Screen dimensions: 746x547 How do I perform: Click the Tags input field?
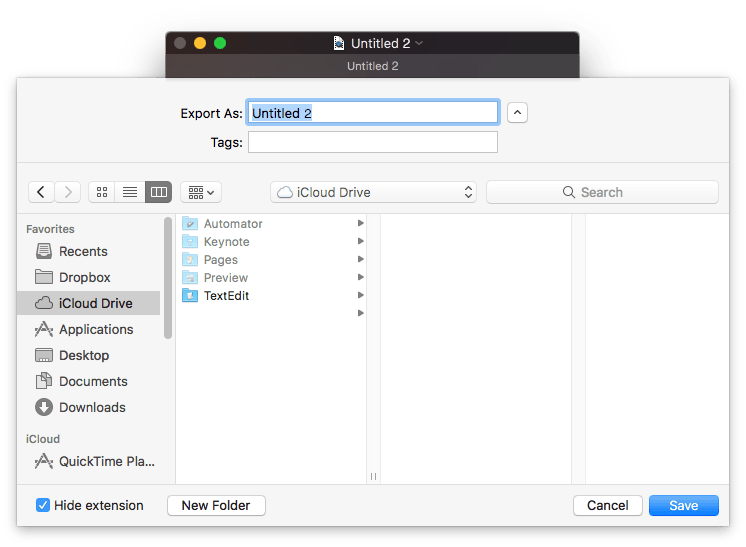(373, 142)
